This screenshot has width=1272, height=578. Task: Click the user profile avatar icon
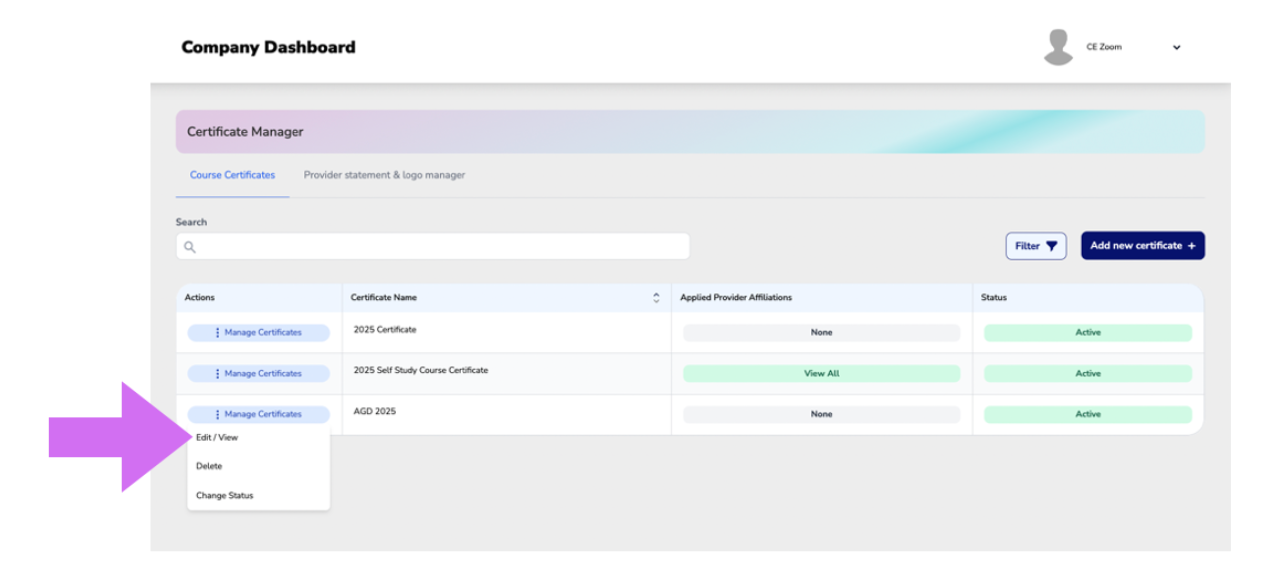click(1058, 47)
